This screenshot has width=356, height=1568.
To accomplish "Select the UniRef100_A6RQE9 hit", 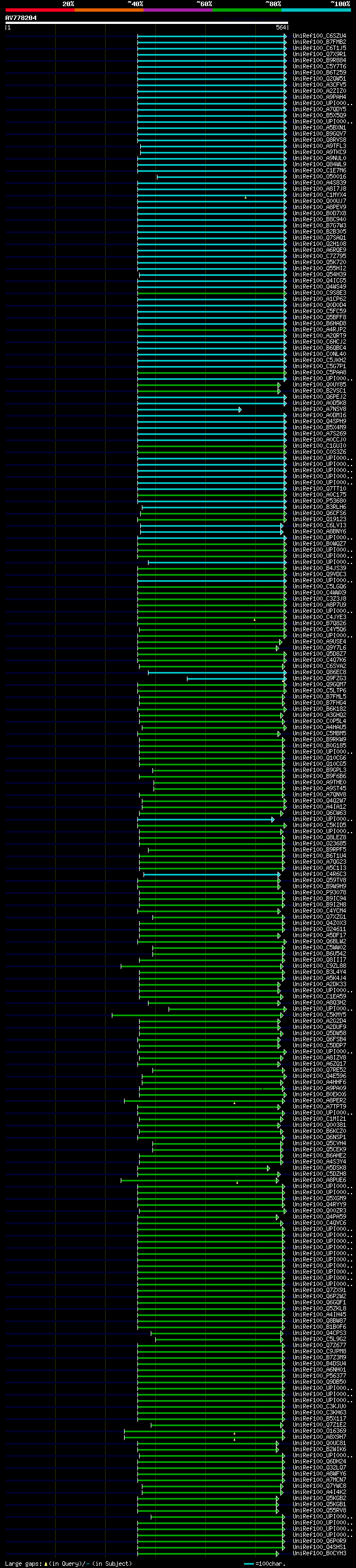I will pos(319,250).
